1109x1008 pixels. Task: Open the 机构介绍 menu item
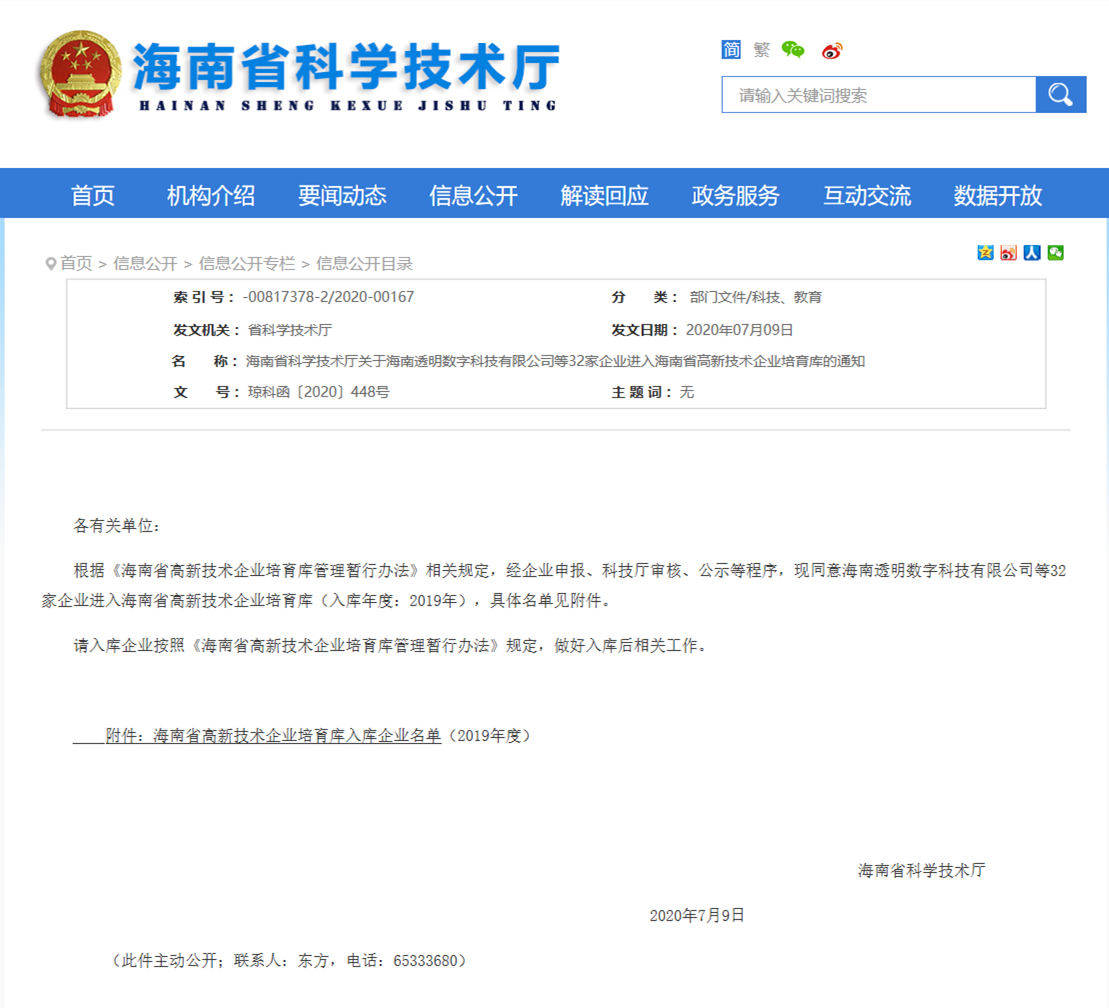pos(211,195)
